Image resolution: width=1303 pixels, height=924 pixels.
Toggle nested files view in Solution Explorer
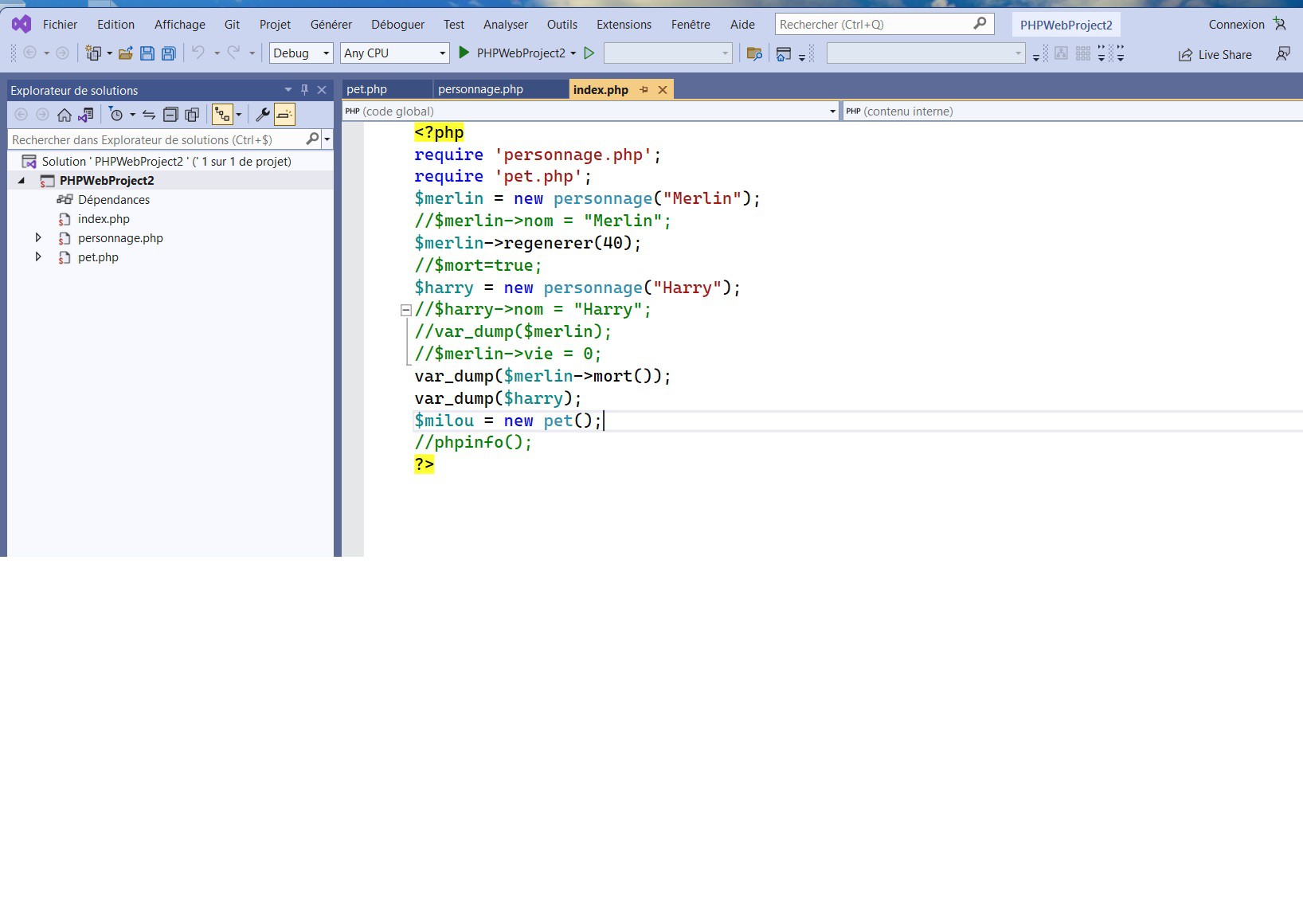coord(222,115)
